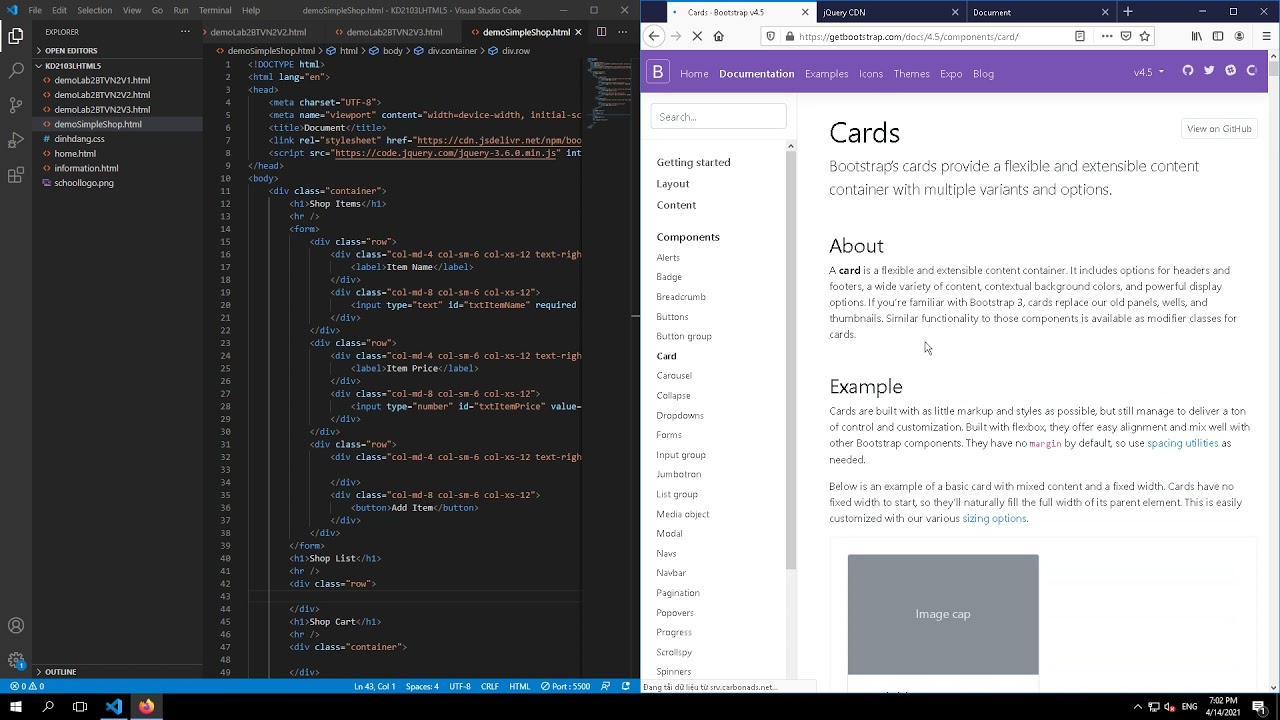Open the Manage gear in VS Code
The width and height of the screenshot is (1280, 720).
(x=15, y=660)
